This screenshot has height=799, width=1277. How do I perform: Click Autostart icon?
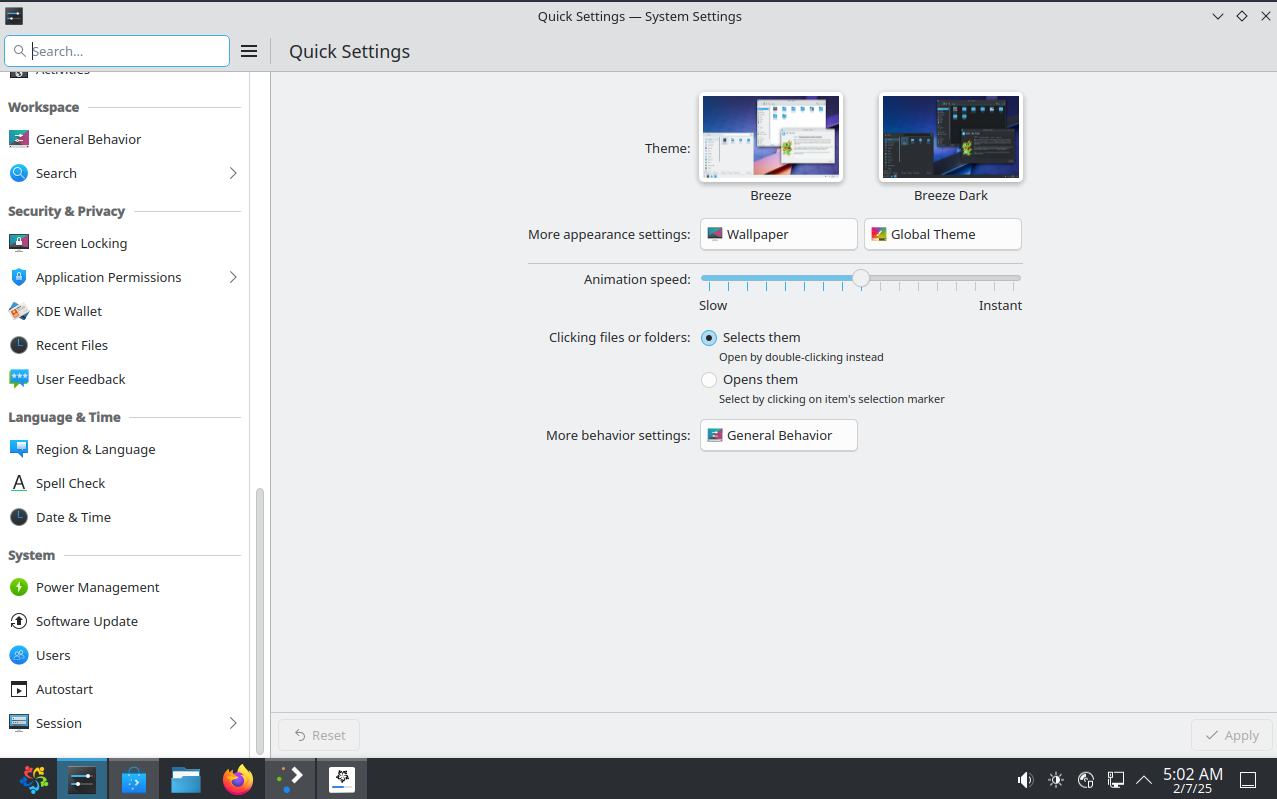tap(19, 689)
